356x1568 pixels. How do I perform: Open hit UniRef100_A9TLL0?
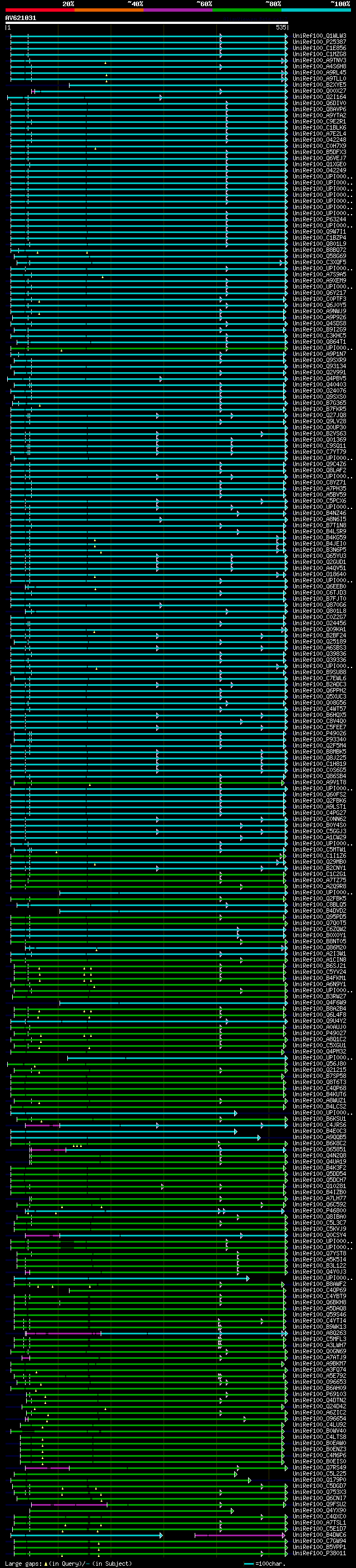[x=319, y=78]
